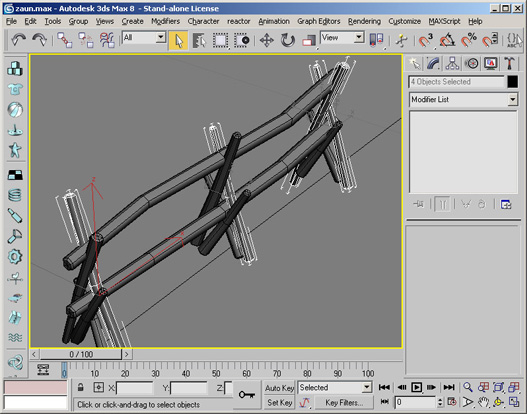The width and height of the screenshot is (527, 414).
Task: Click Configure Modifier Sets icon
Action: pyautogui.click(x=506, y=204)
